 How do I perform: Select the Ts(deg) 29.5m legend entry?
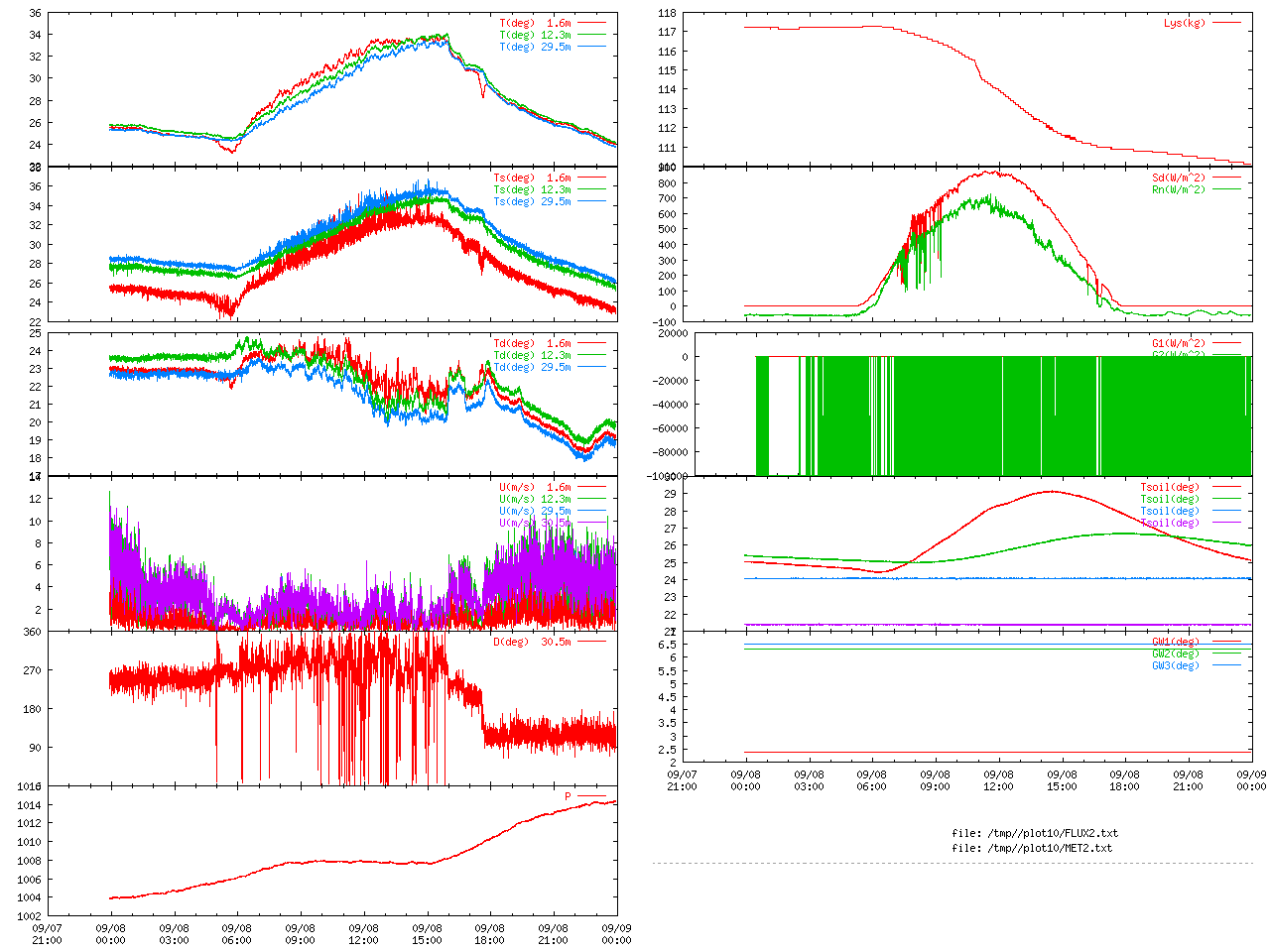[532, 201]
